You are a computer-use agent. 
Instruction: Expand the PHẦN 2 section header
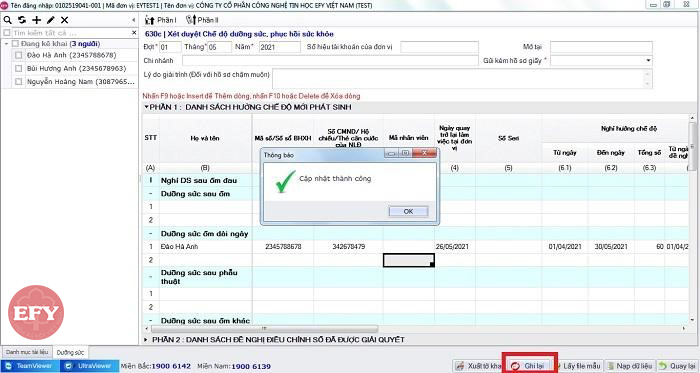146,340
